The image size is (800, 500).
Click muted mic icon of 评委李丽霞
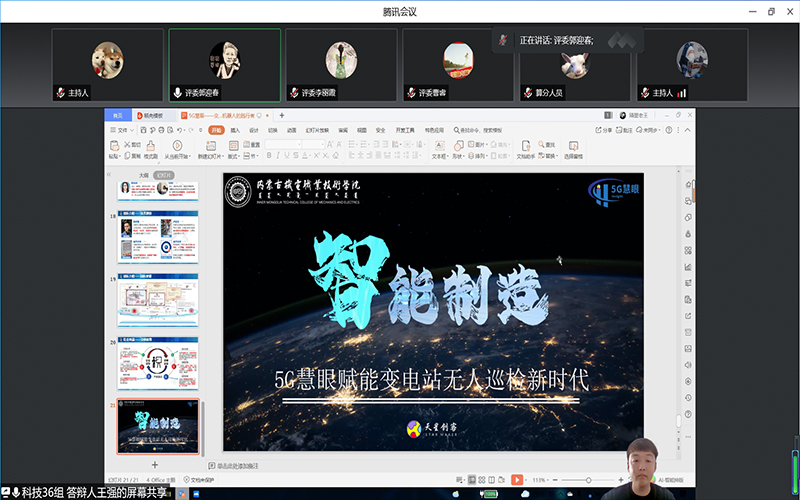click(295, 93)
